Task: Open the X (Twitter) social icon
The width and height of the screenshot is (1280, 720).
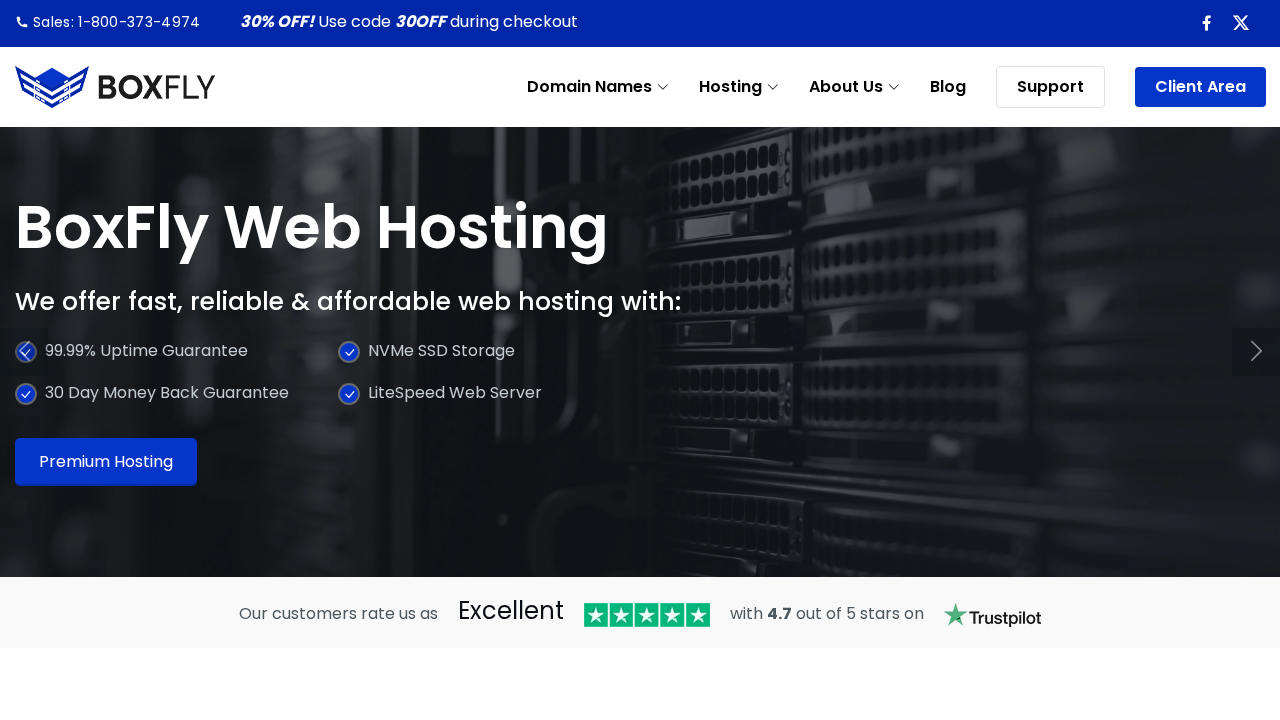Action: click(1240, 23)
